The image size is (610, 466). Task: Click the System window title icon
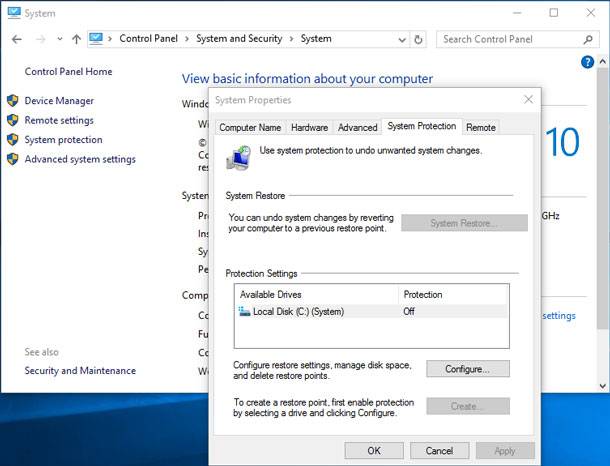point(14,12)
